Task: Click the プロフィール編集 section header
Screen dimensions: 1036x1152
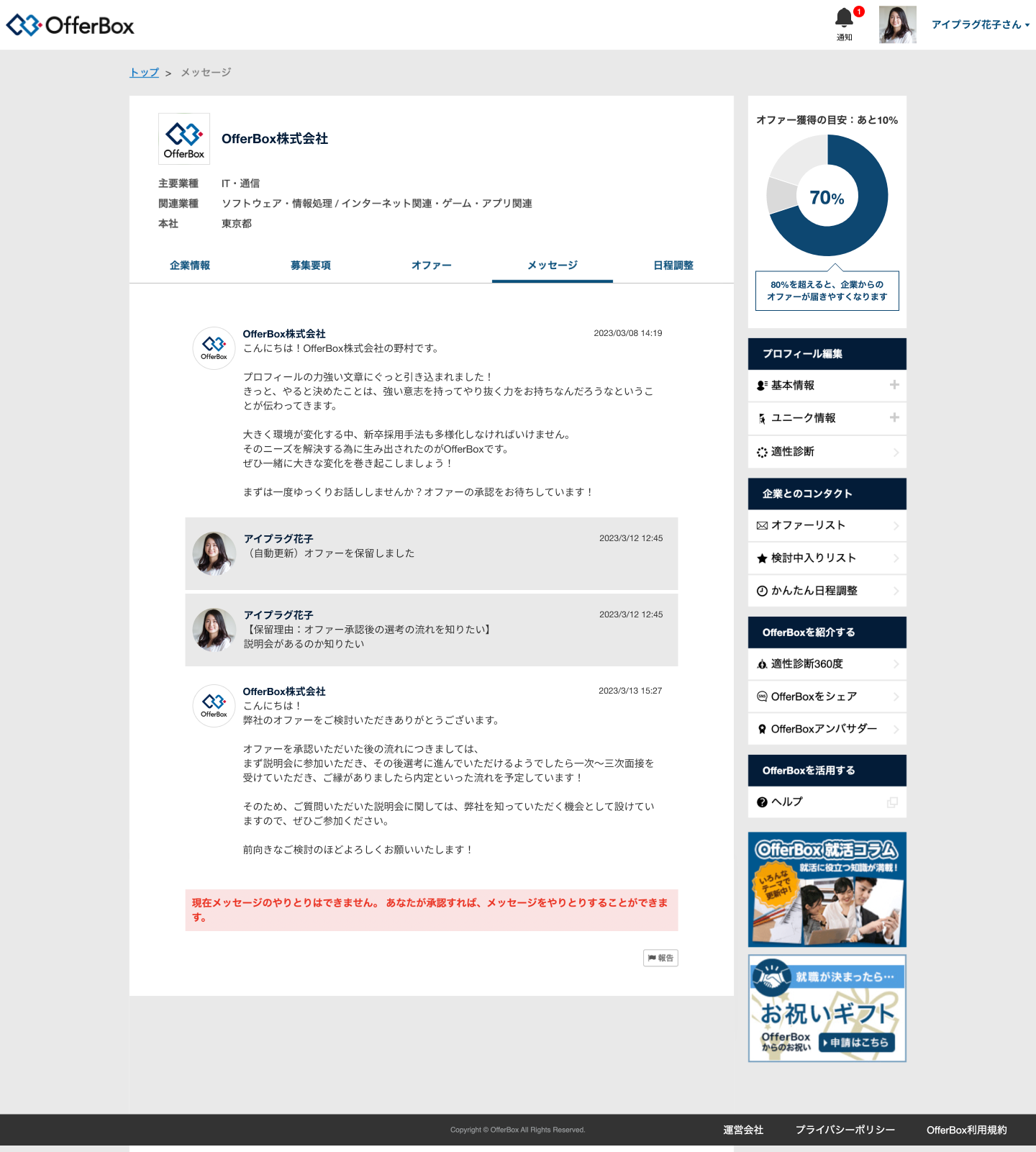Action: tap(827, 354)
